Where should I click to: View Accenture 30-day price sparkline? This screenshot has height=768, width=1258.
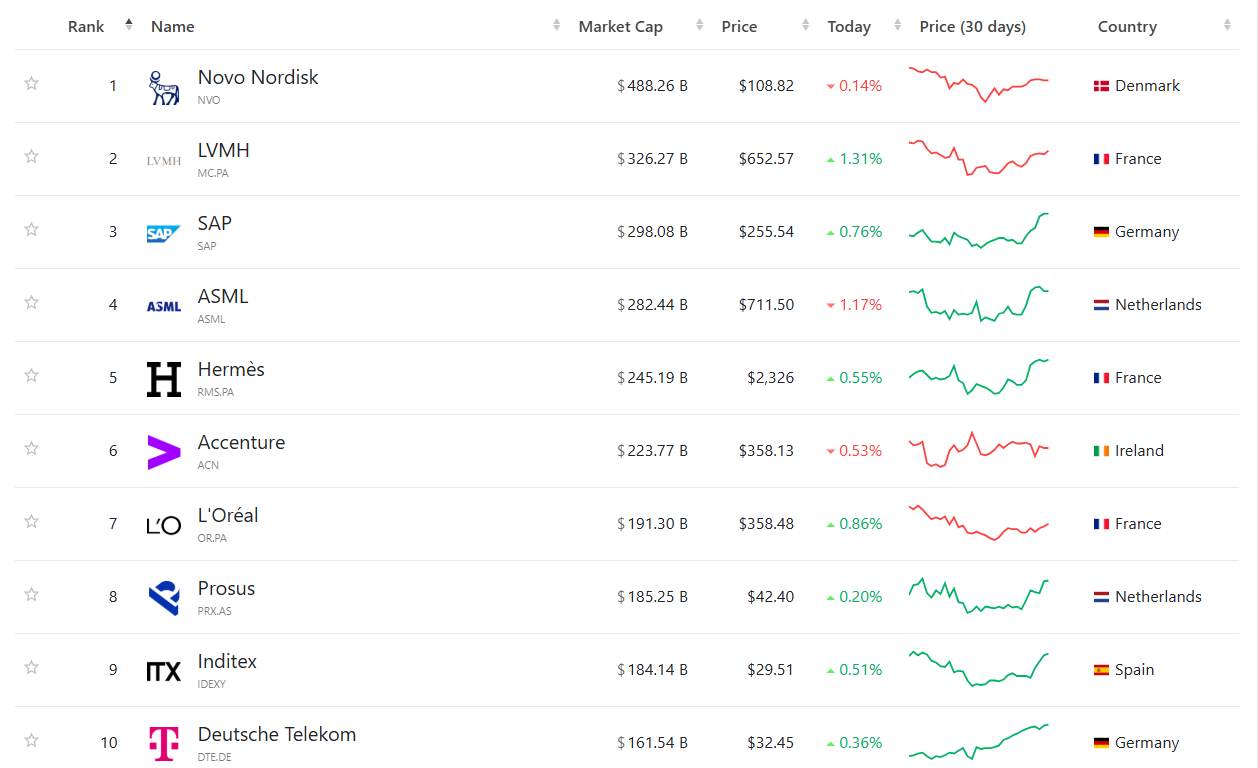(x=978, y=449)
